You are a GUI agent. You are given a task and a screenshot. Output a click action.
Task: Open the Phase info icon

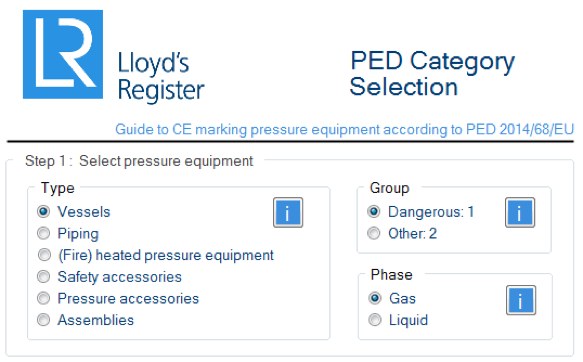[x=521, y=300]
